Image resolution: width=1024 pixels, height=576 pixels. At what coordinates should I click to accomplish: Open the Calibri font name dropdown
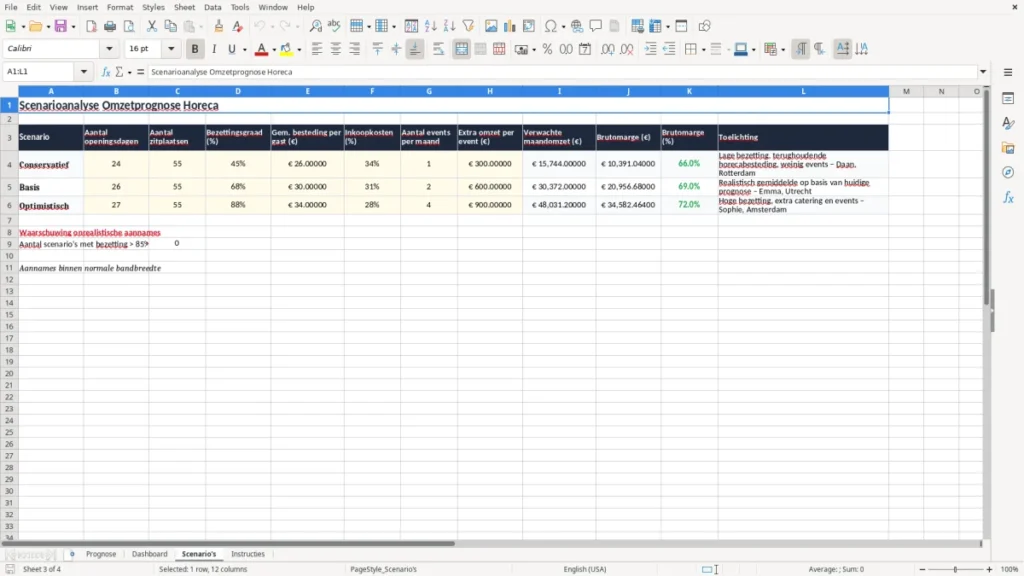[x=109, y=48]
